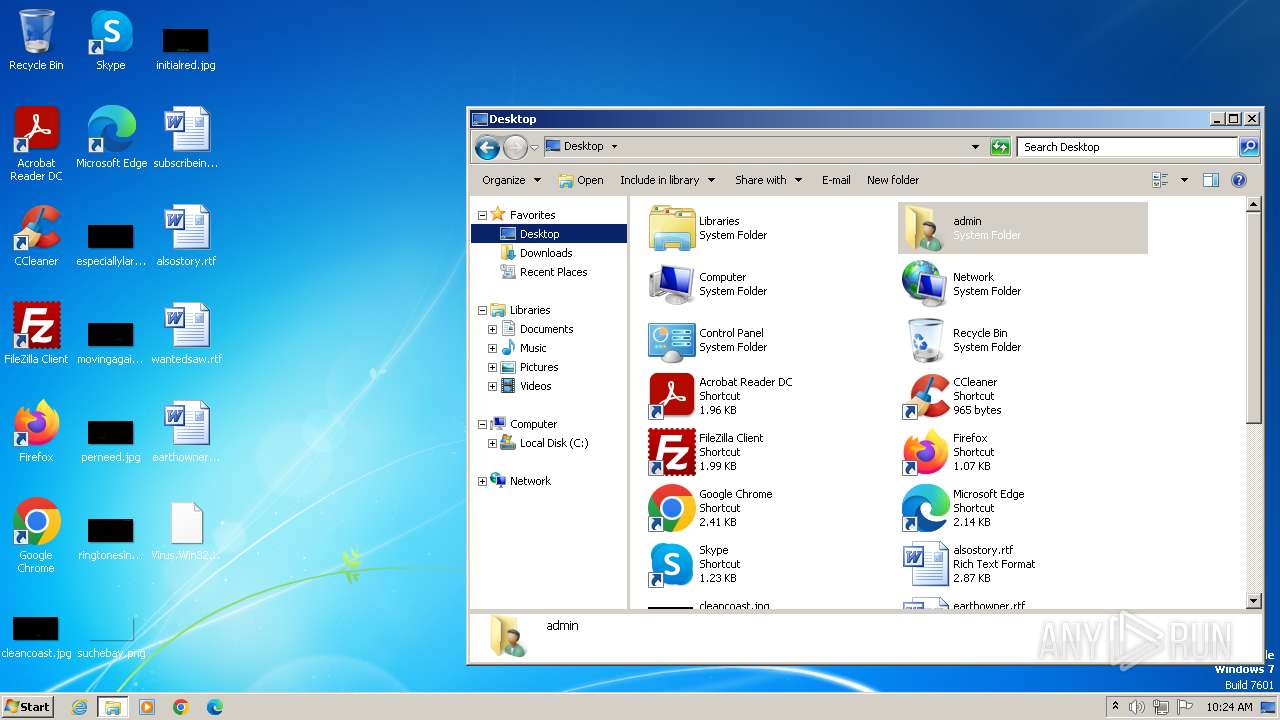Launch the FileZilla Client desktop shortcut

coord(36,334)
